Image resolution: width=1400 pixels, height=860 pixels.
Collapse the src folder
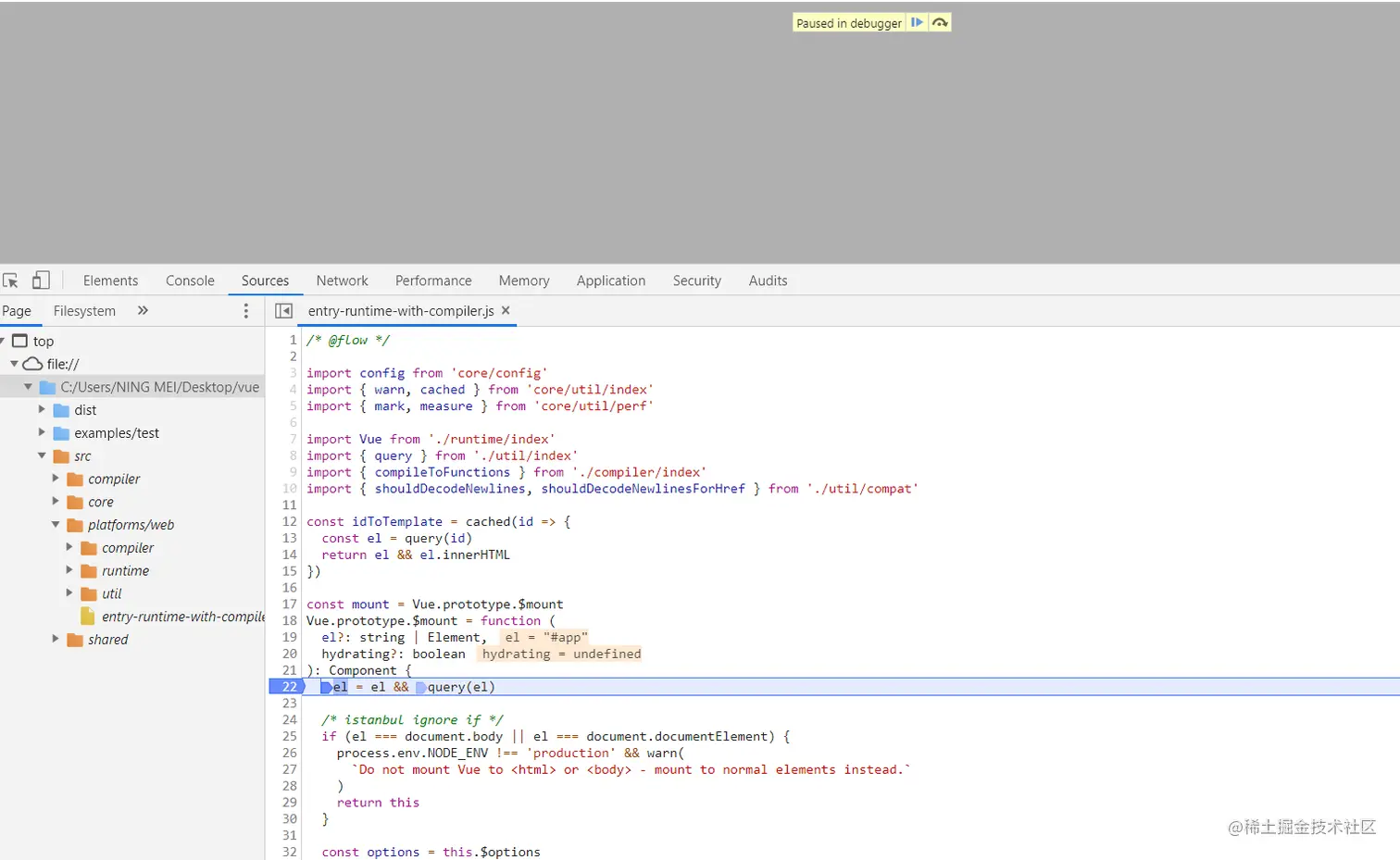pyautogui.click(x=42, y=455)
